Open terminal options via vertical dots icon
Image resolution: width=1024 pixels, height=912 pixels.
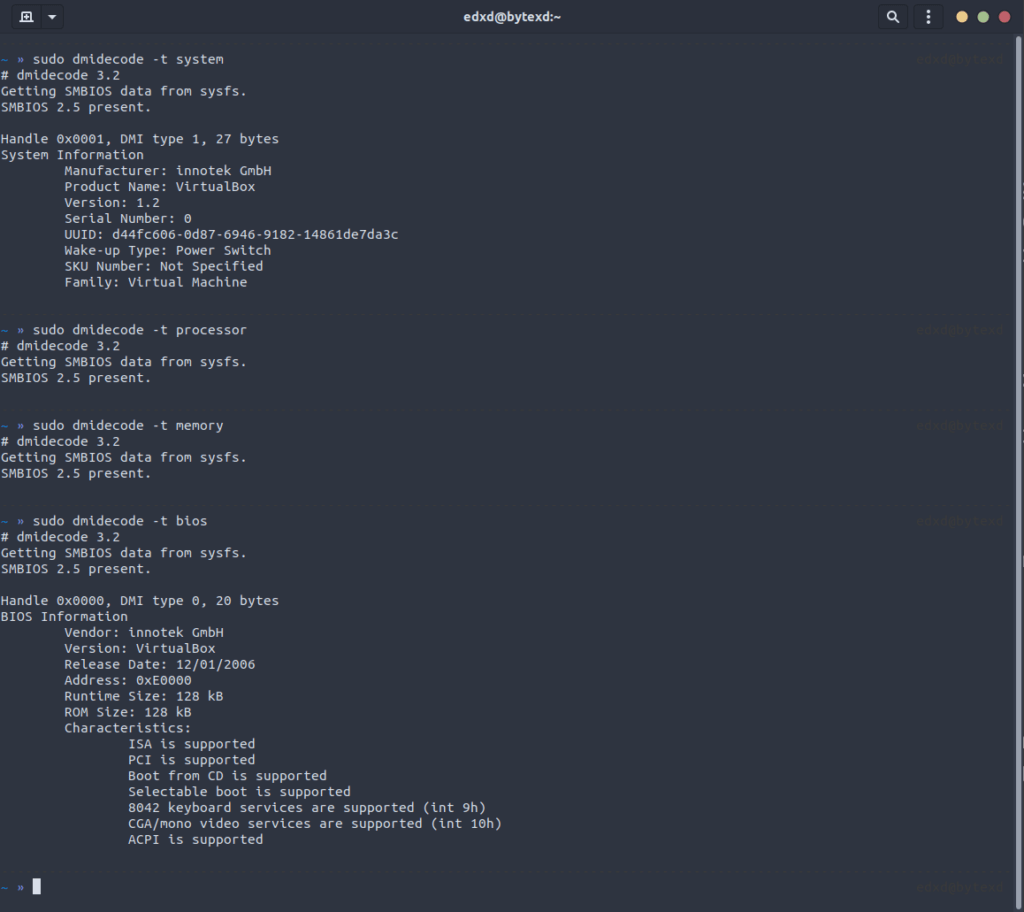pyautogui.click(x=928, y=16)
